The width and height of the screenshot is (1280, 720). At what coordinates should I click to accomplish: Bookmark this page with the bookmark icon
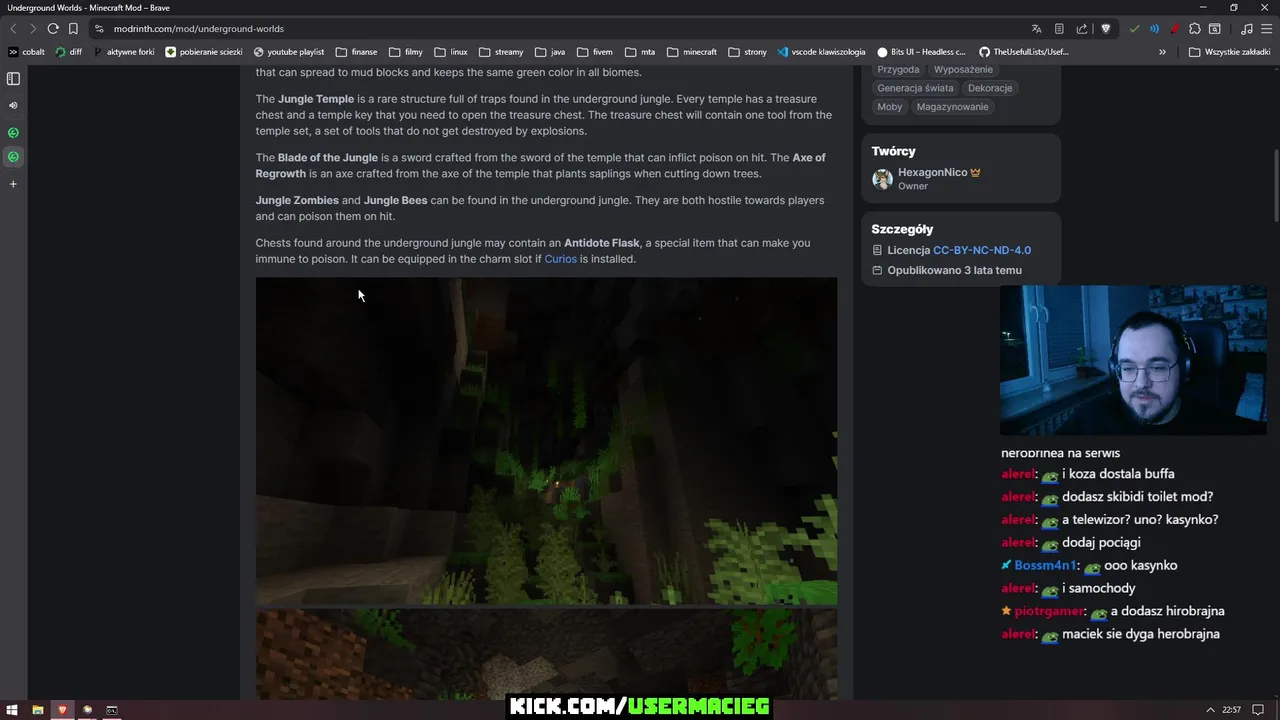pos(73,29)
